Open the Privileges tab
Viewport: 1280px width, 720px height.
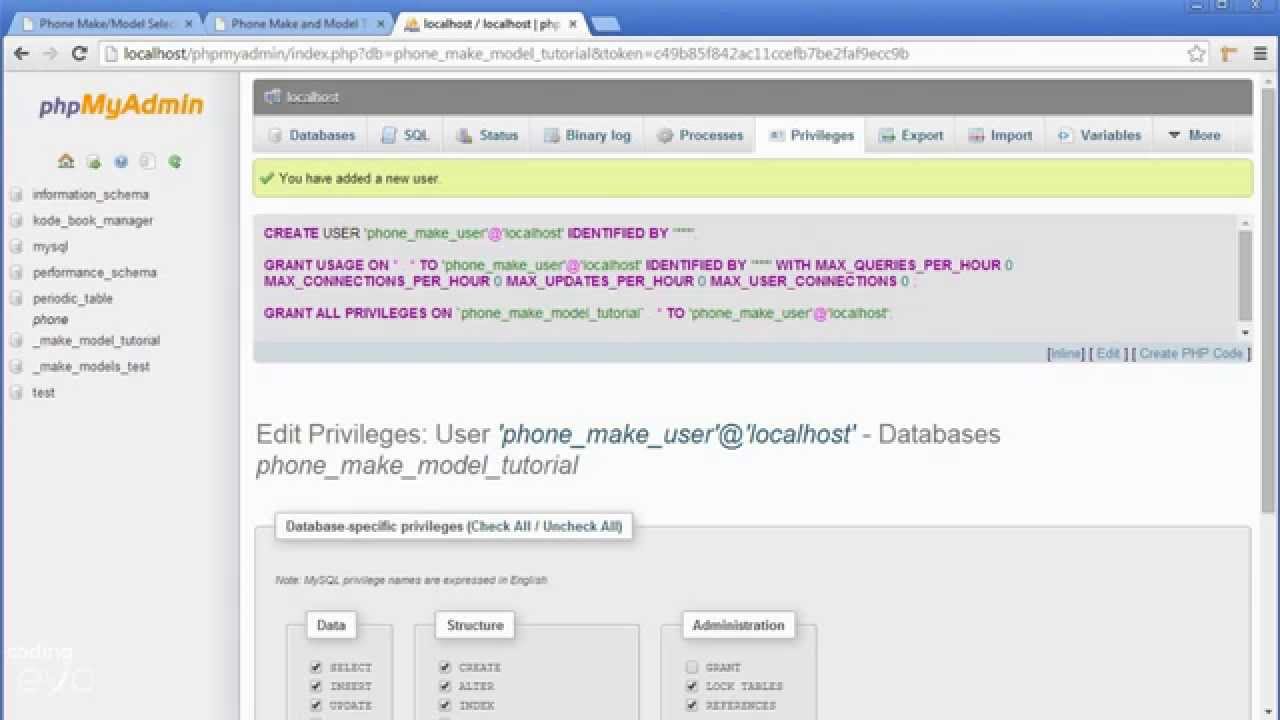click(x=811, y=135)
